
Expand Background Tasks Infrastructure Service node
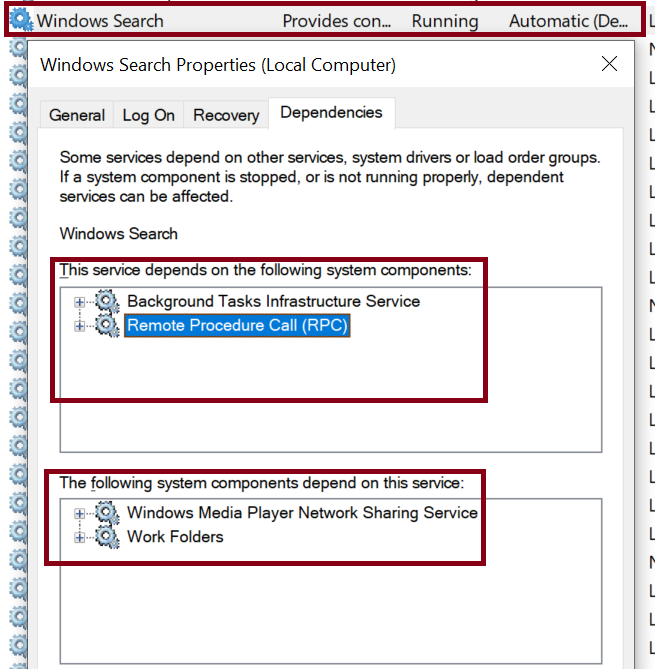79,302
